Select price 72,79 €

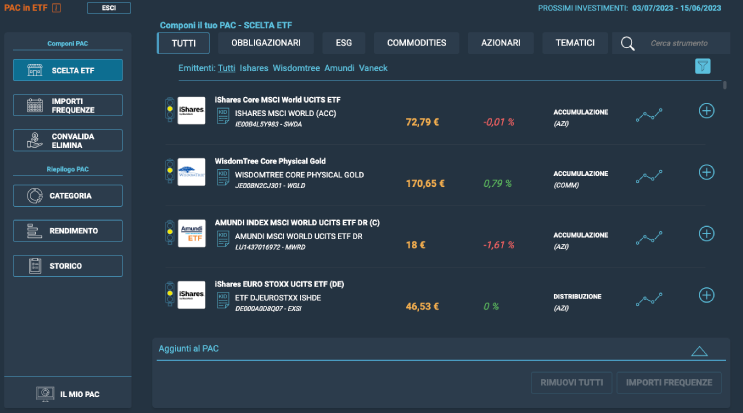tap(422, 122)
